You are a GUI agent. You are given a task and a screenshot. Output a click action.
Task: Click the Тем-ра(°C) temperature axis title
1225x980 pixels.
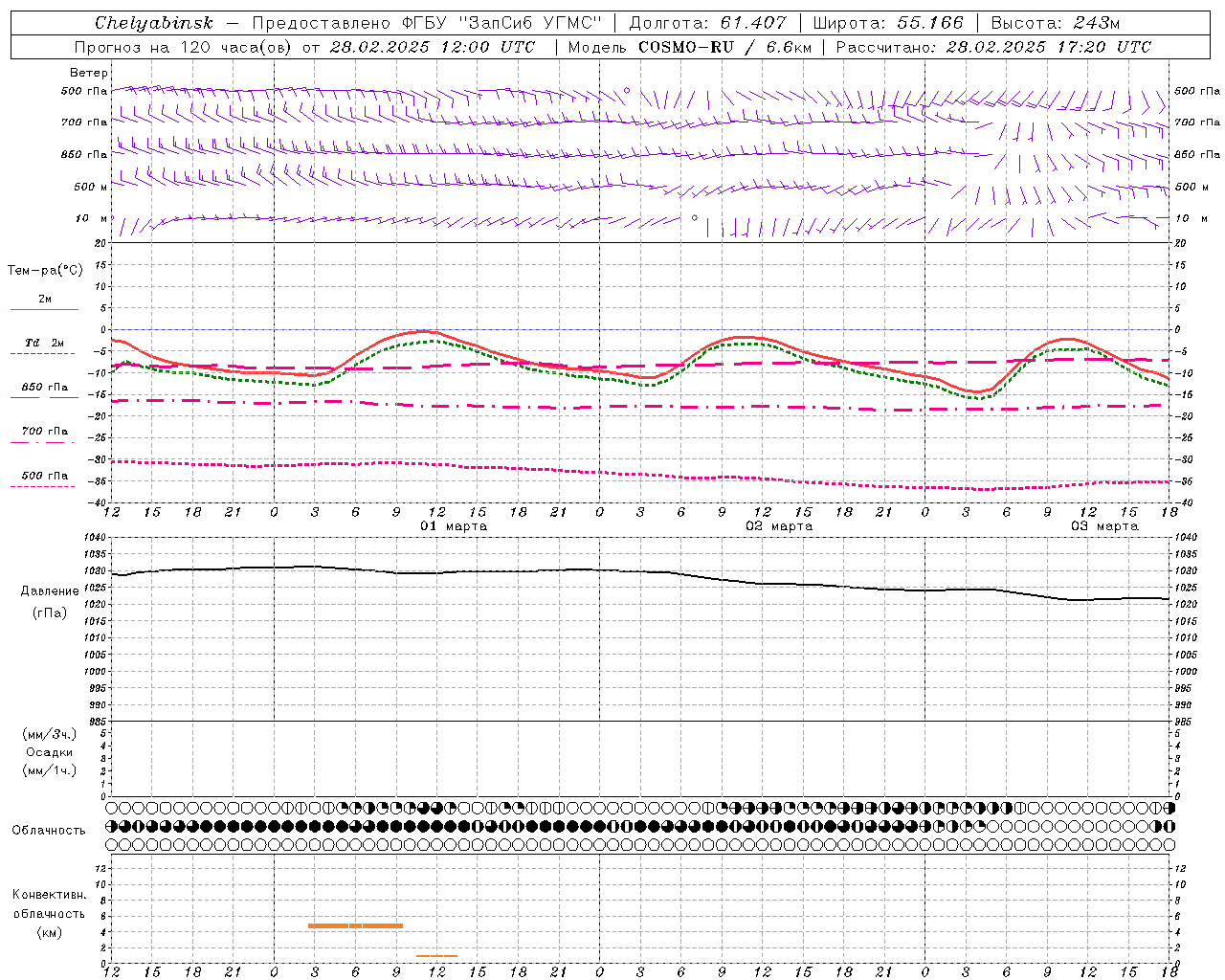[x=45, y=271]
